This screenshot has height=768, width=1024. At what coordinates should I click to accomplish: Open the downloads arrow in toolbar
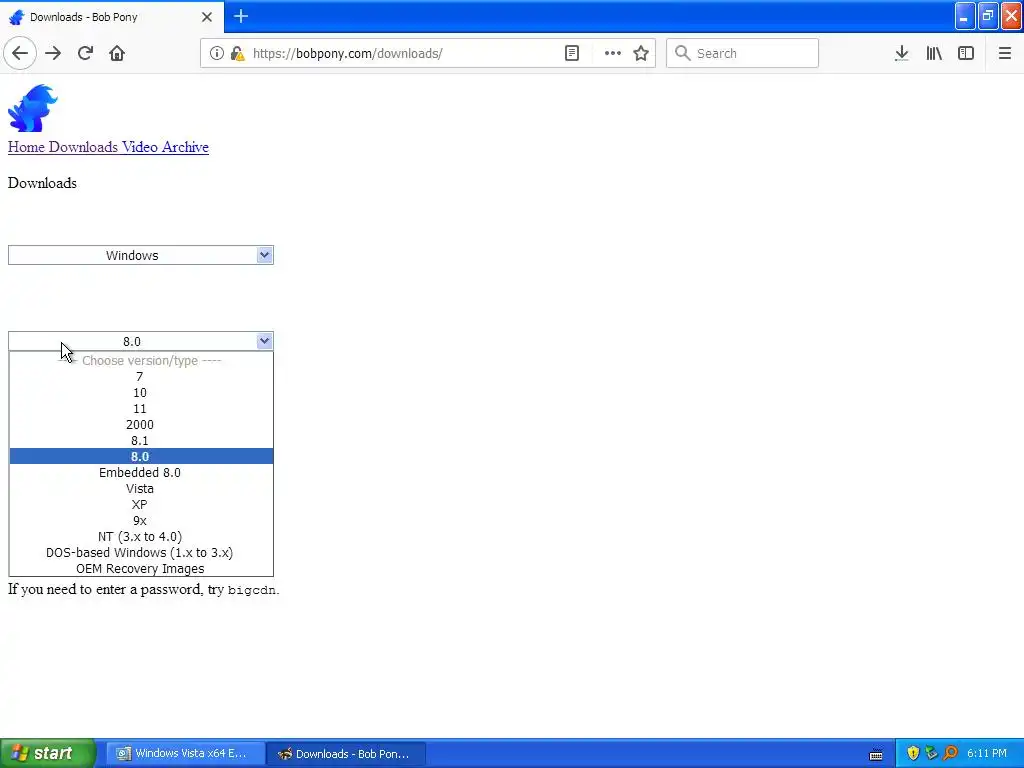pyautogui.click(x=901, y=53)
